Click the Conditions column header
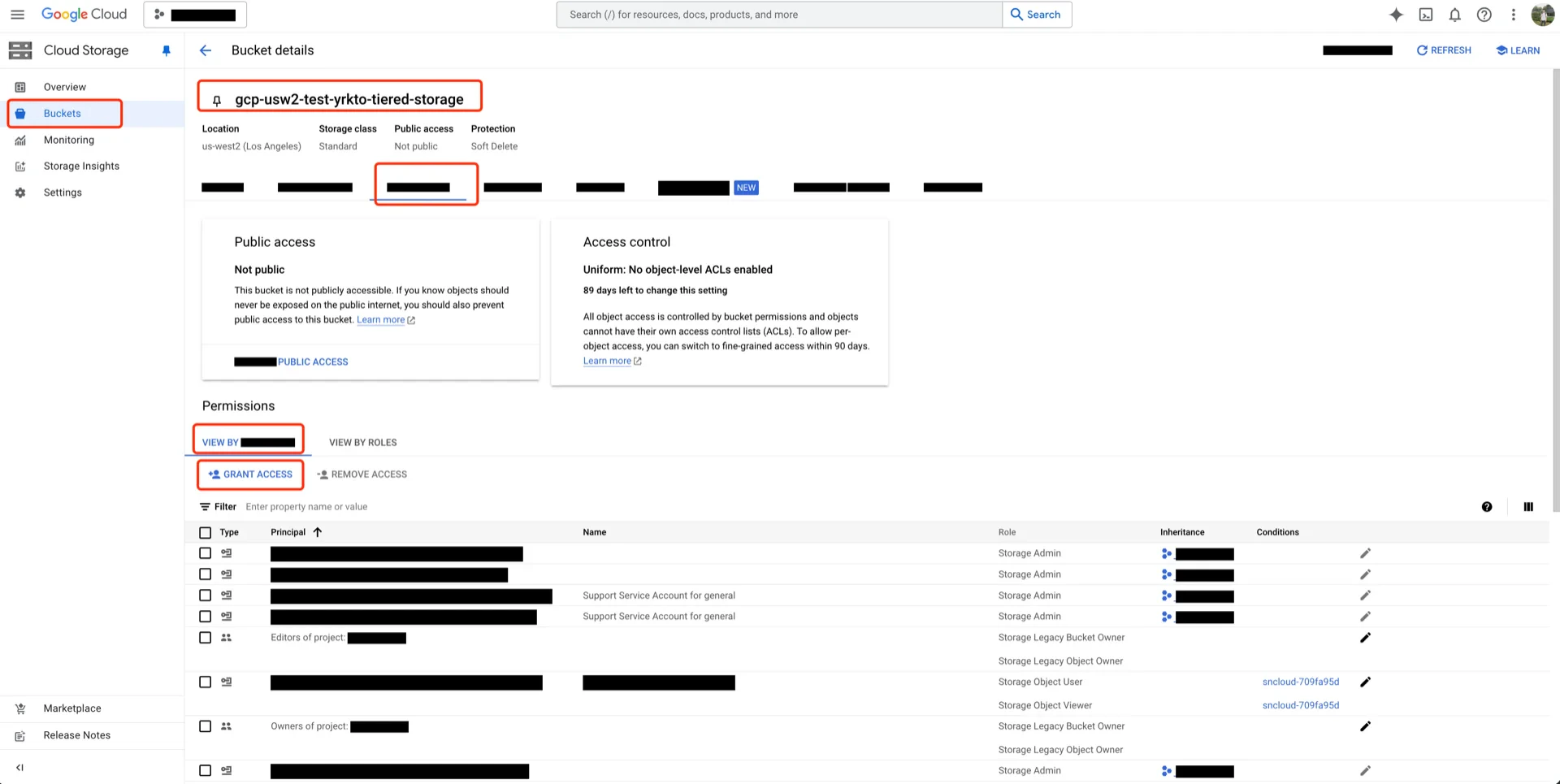 pos(1277,532)
